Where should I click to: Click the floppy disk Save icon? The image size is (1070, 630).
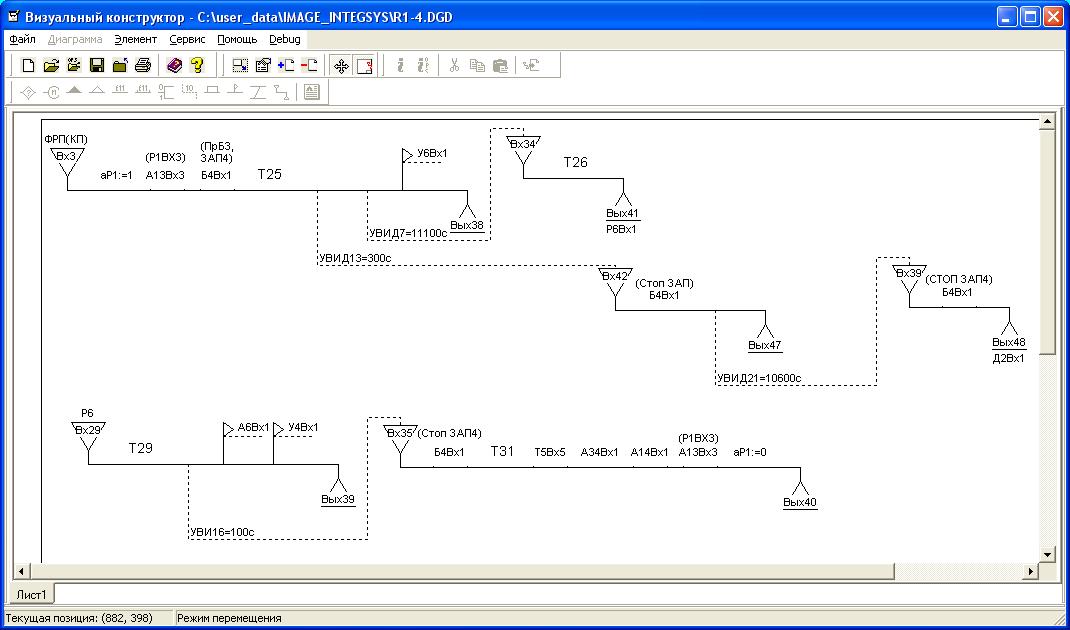(x=97, y=66)
